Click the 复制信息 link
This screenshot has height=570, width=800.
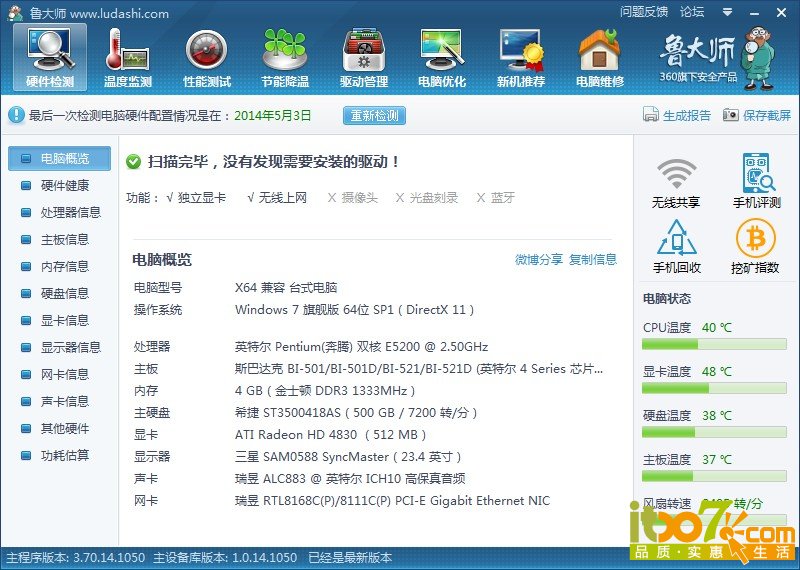[x=593, y=260]
